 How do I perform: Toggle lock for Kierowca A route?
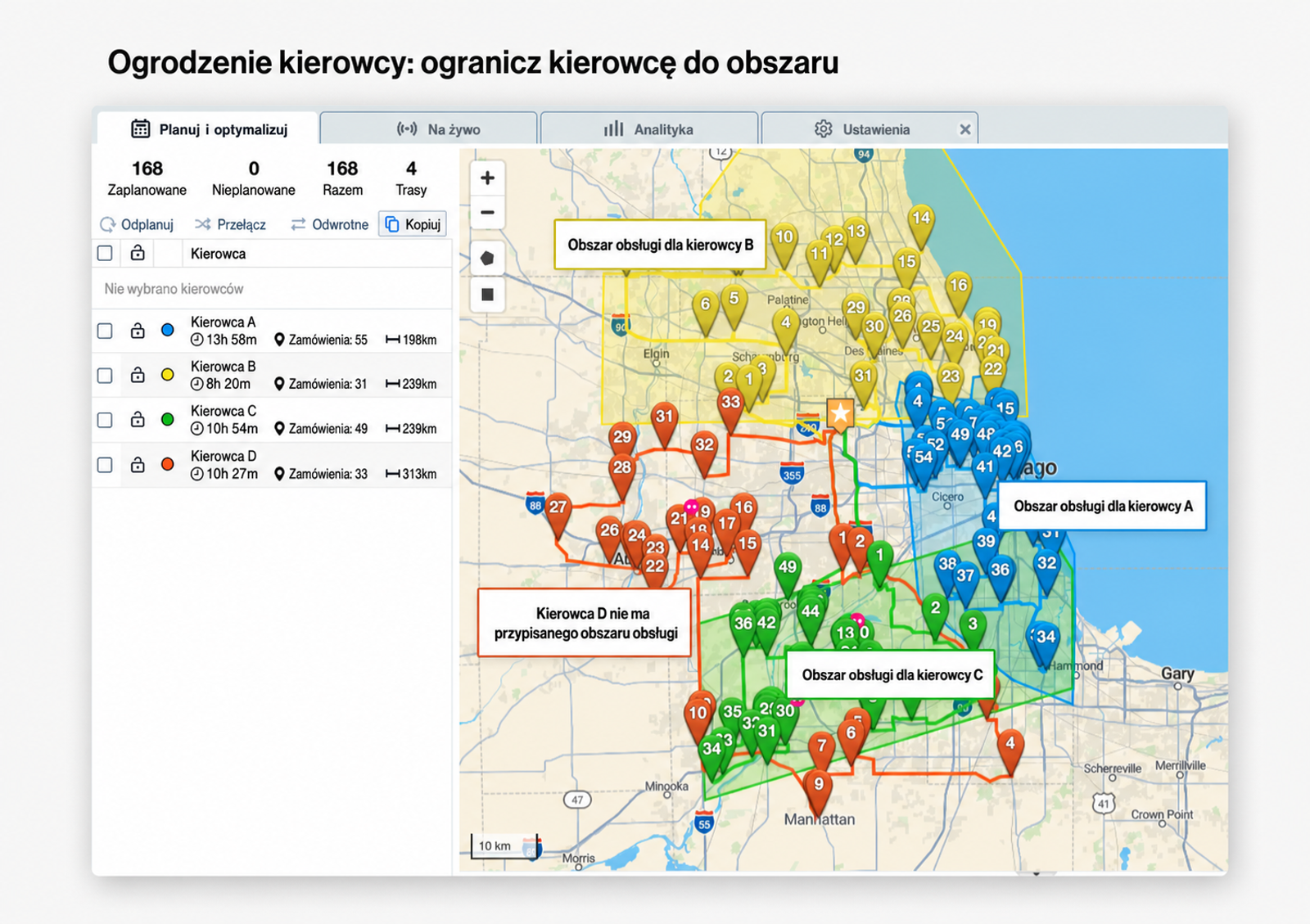tap(138, 331)
